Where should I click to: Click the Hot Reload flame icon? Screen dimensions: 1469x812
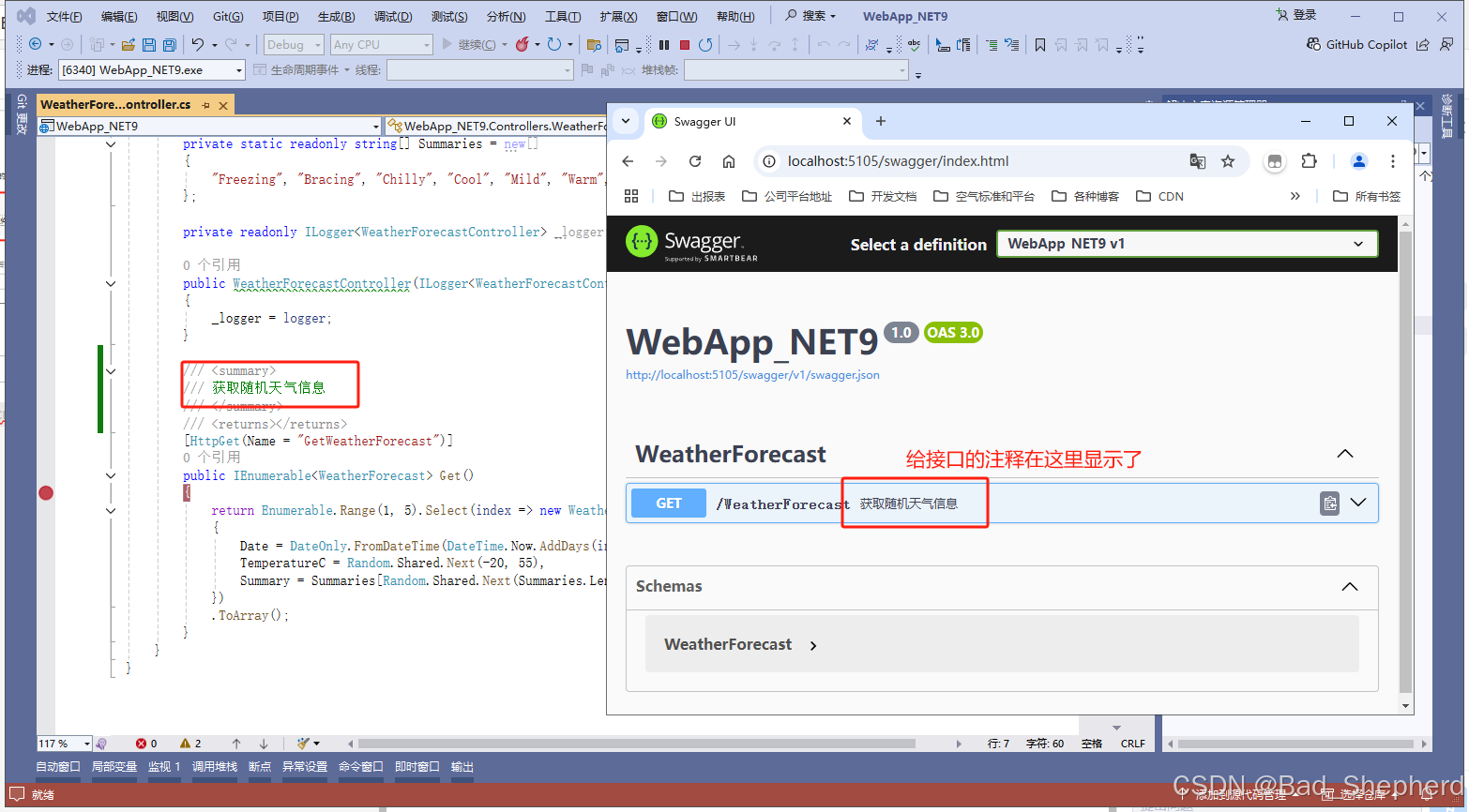click(522, 44)
